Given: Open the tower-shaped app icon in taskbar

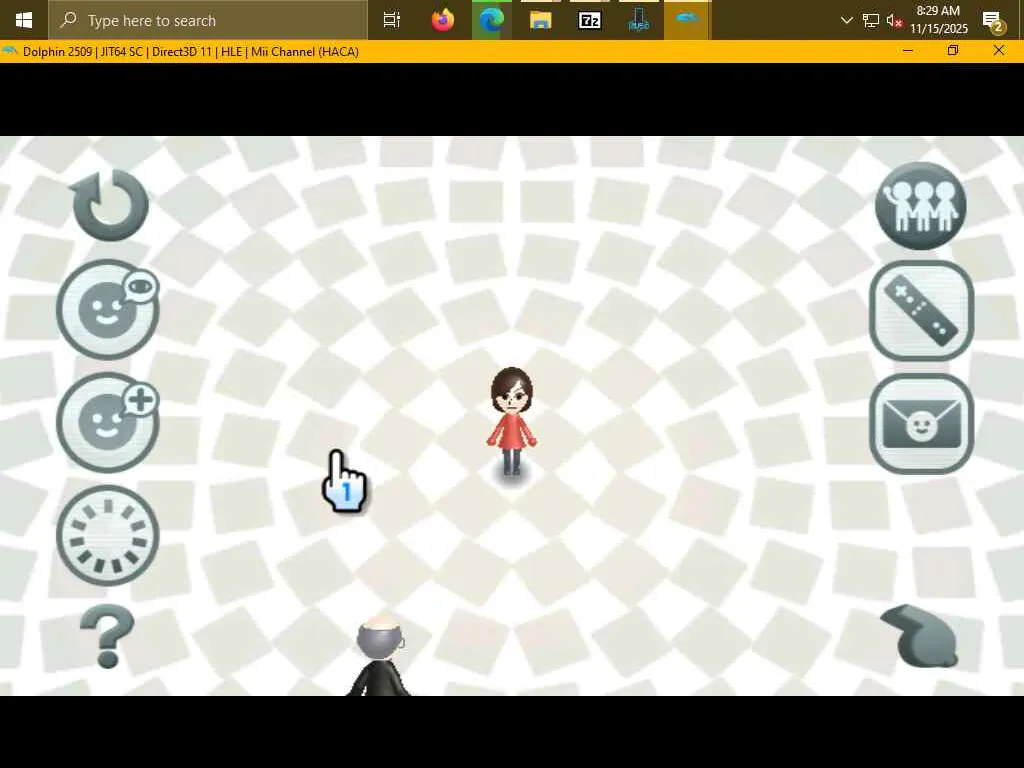Looking at the screenshot, I should pyautogui.click(x=639, y=20).
